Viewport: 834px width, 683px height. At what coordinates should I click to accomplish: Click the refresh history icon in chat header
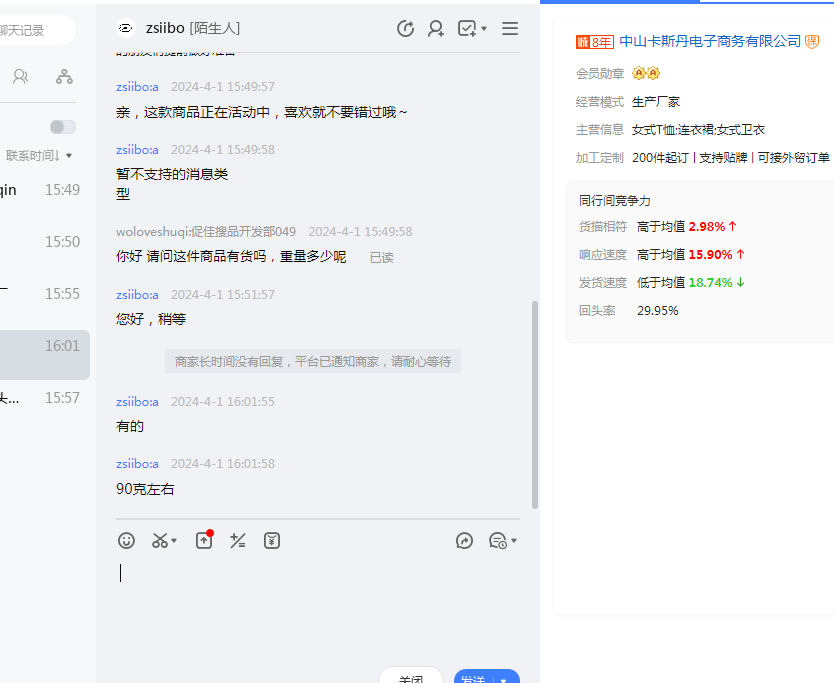point(405,29)
